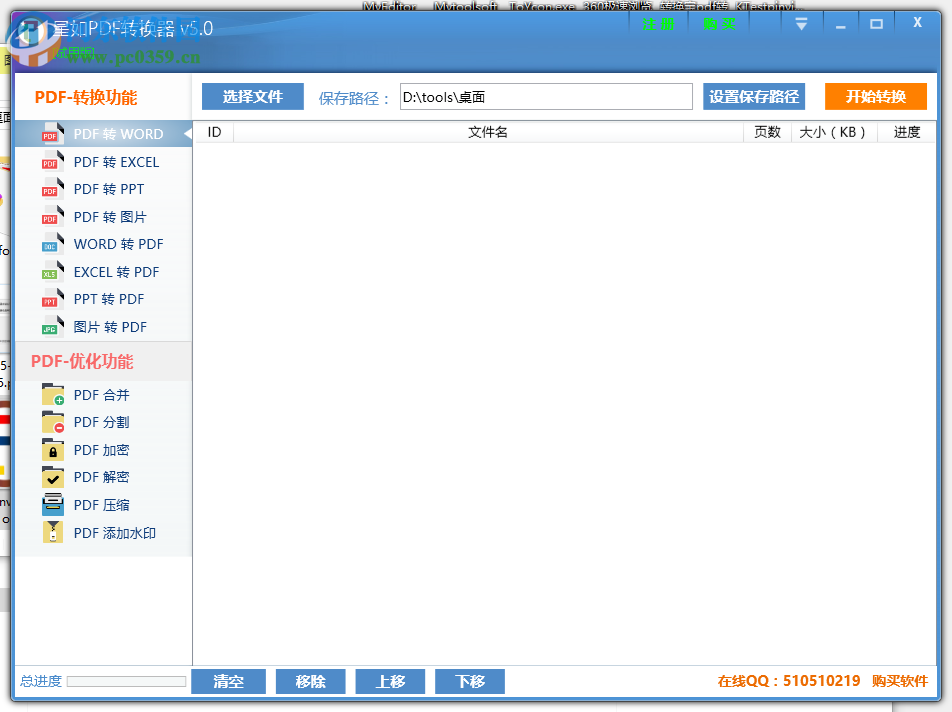Click the 购买软件 link at bottom
Screen dimensions: 952x712
(900, 681)
